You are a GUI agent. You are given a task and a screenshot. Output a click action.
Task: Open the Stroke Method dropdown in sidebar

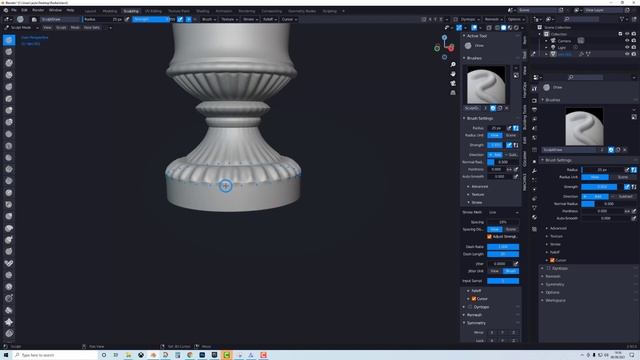pyautogui.click(x=503, y=212)
